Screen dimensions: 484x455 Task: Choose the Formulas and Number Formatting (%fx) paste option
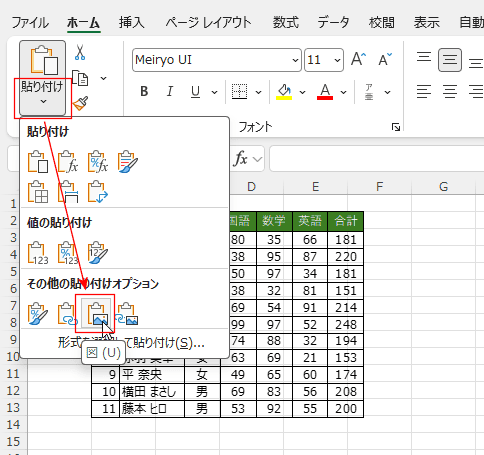click(x=98, y=162)
